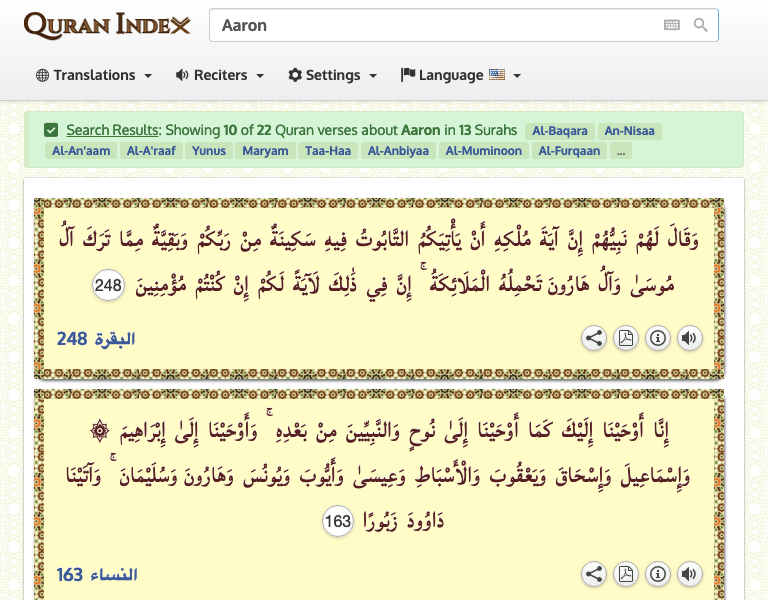Export verse An-Nisaa 163 as PDF
Screen dimensions: 768x600
(x=626, y=574)
